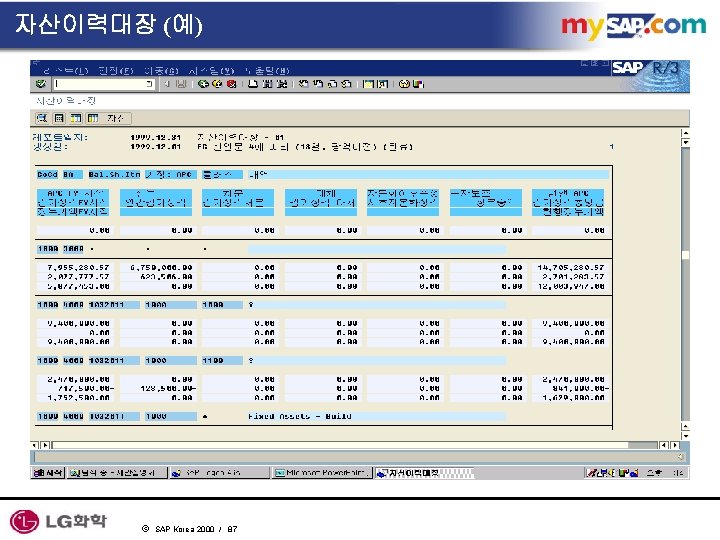Open the 편집(E) menu
The width and height of the screenshot is (720, 540).
click(x=116, y=71)
